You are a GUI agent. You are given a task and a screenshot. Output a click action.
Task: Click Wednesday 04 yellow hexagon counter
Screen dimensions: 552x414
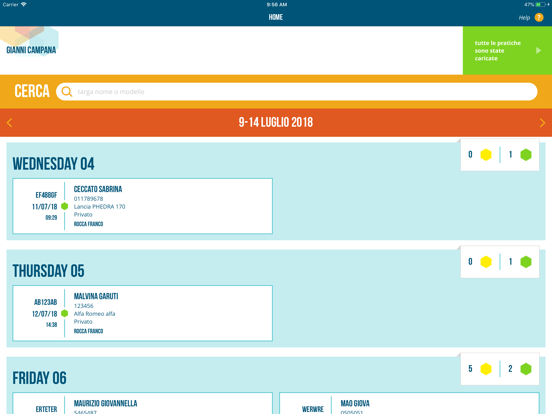[x=486, y=155]
